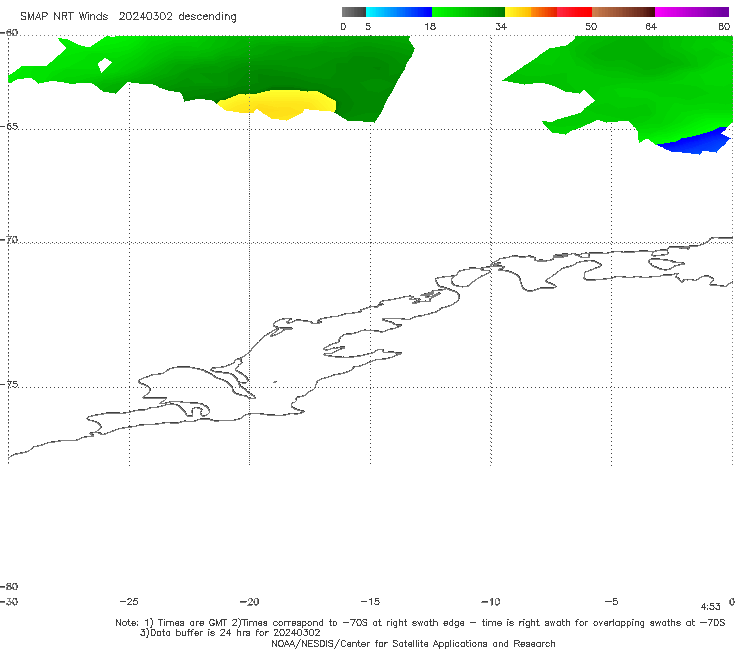Click the color scale label '50'

pos(591,26)
